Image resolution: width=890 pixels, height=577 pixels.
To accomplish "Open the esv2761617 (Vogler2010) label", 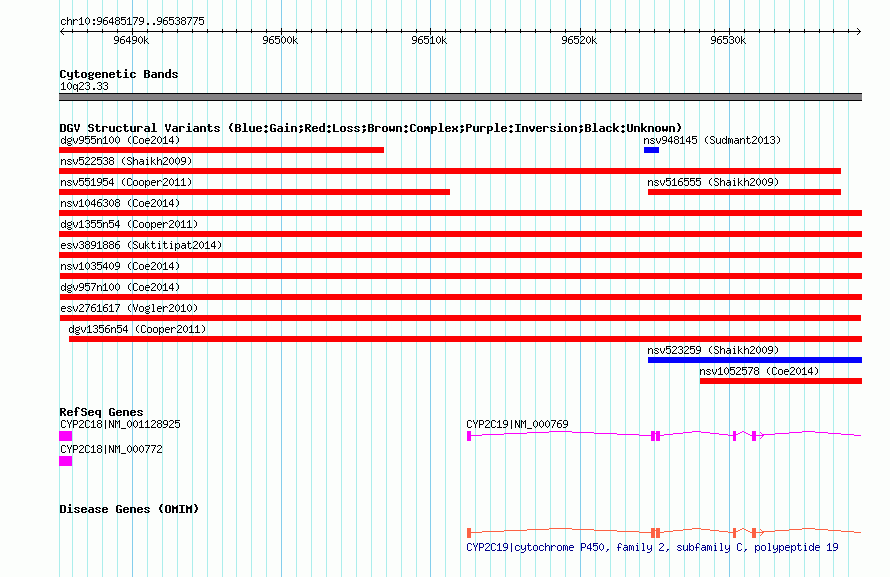I will (x=129, y=308).
